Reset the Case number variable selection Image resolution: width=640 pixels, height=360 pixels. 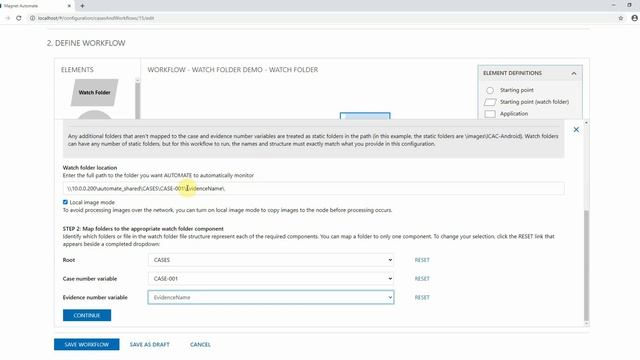pyautogui.click(x=422, y=279)
